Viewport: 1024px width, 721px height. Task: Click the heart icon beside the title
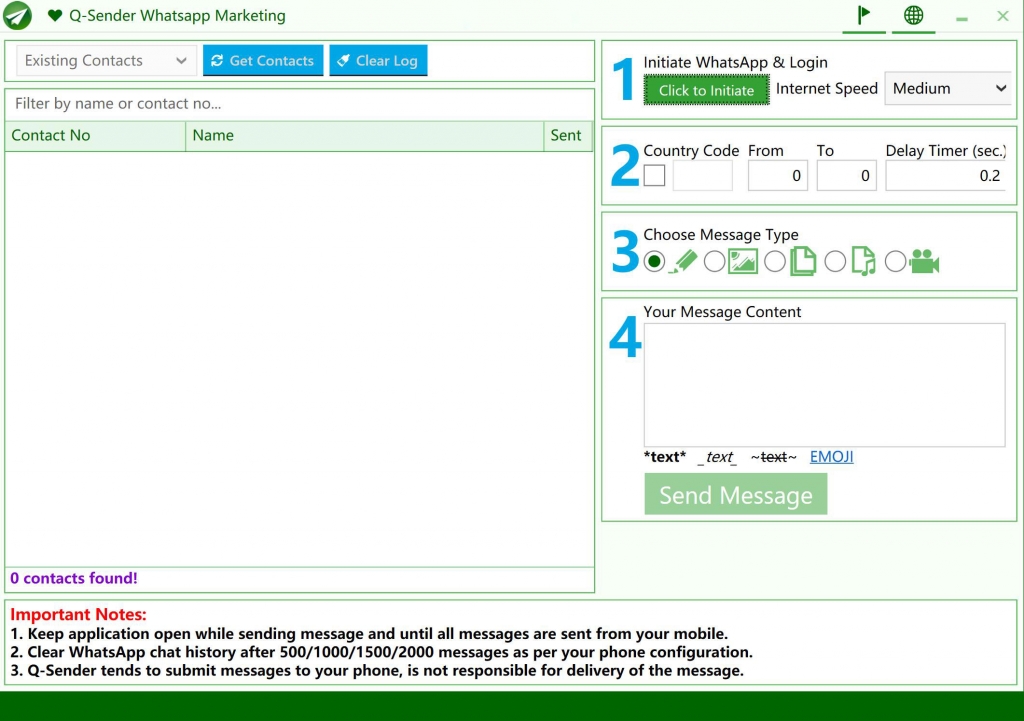coord(55,15)
